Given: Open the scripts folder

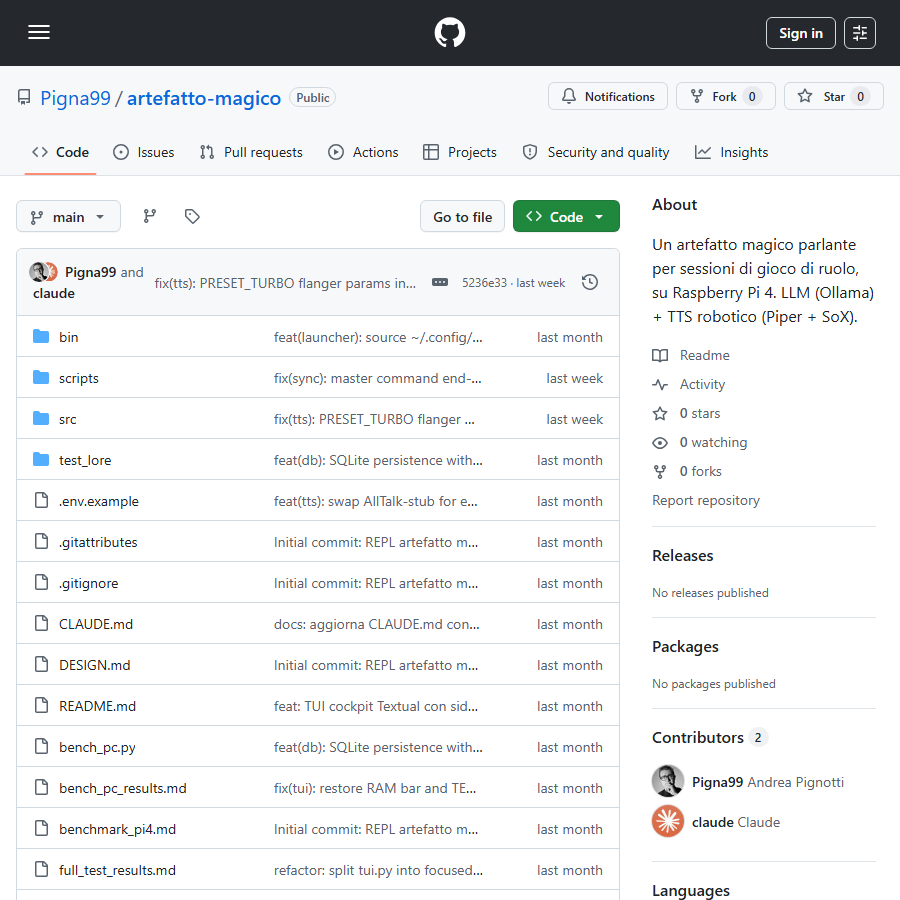Looking at the screenshot, I should (79, 378).
